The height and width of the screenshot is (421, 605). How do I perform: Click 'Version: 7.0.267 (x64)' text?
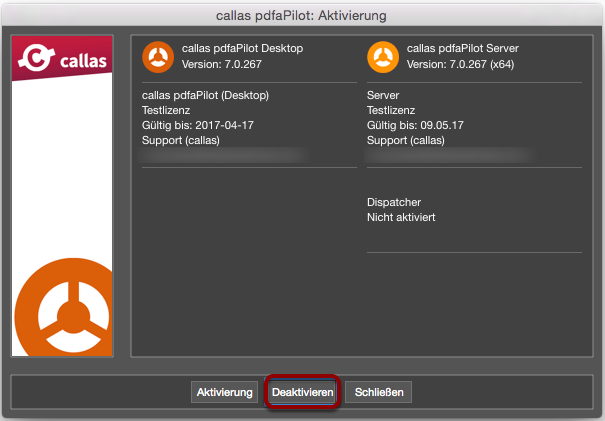coord(460,64)
